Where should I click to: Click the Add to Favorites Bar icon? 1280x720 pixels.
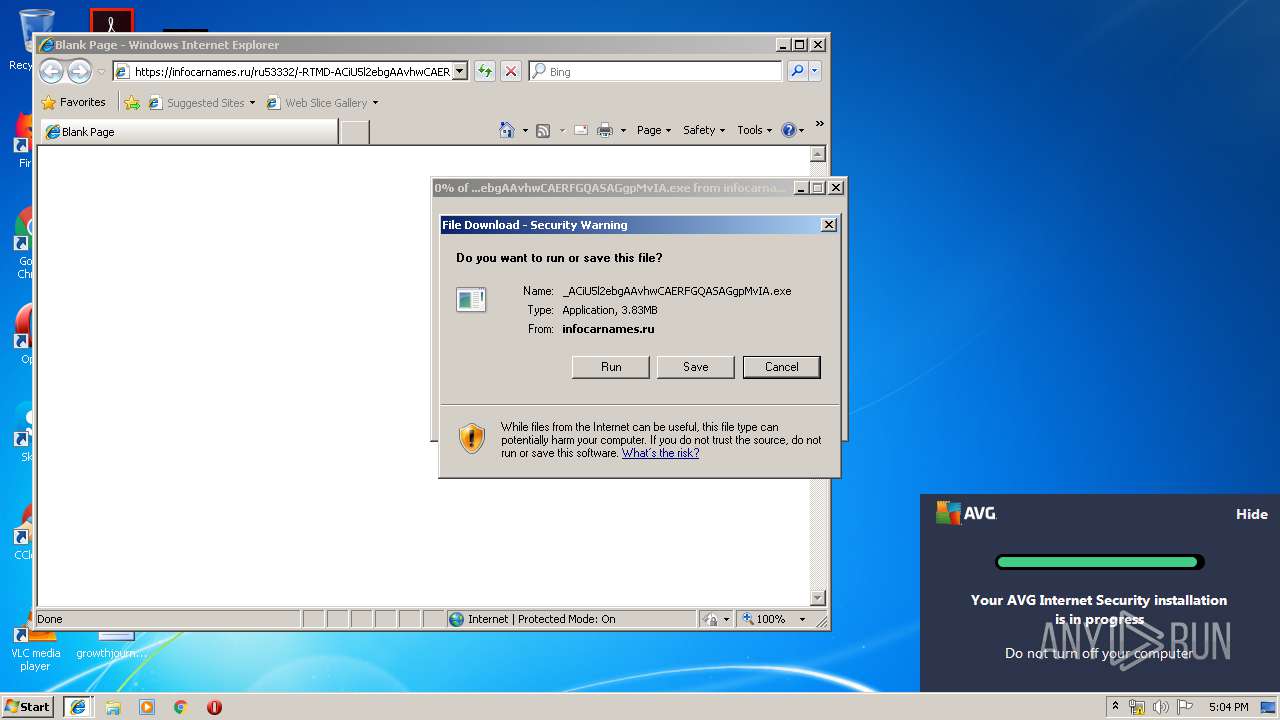coord(132,102)
